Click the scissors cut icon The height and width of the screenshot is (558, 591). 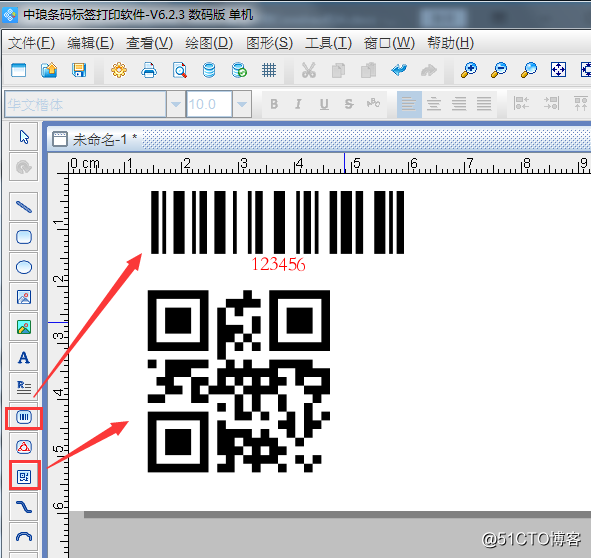click(x=309, y=70)
